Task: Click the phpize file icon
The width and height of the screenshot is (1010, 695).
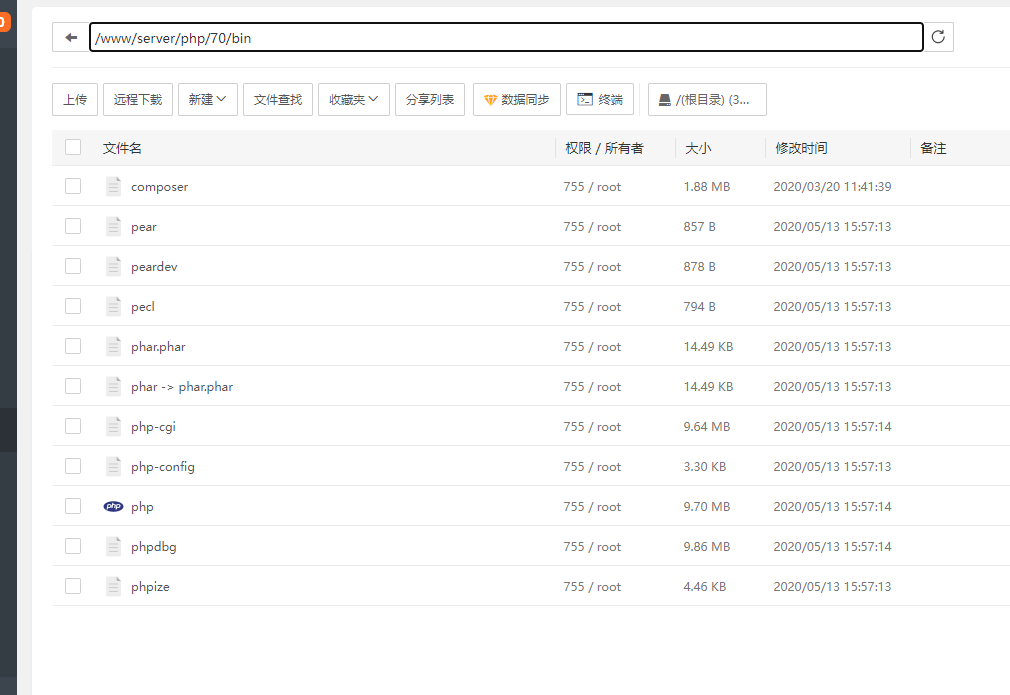Action: pos(113,586)
